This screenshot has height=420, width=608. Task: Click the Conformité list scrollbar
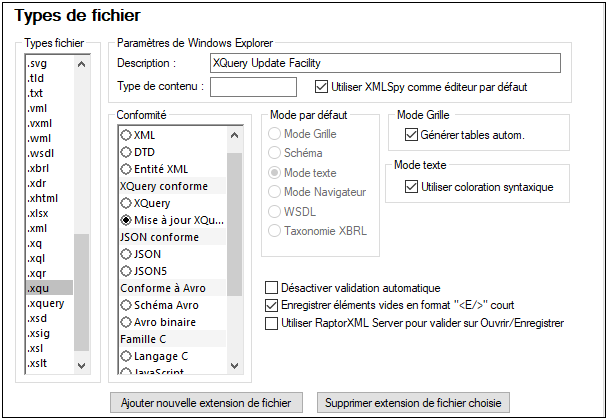pos(237,250)
